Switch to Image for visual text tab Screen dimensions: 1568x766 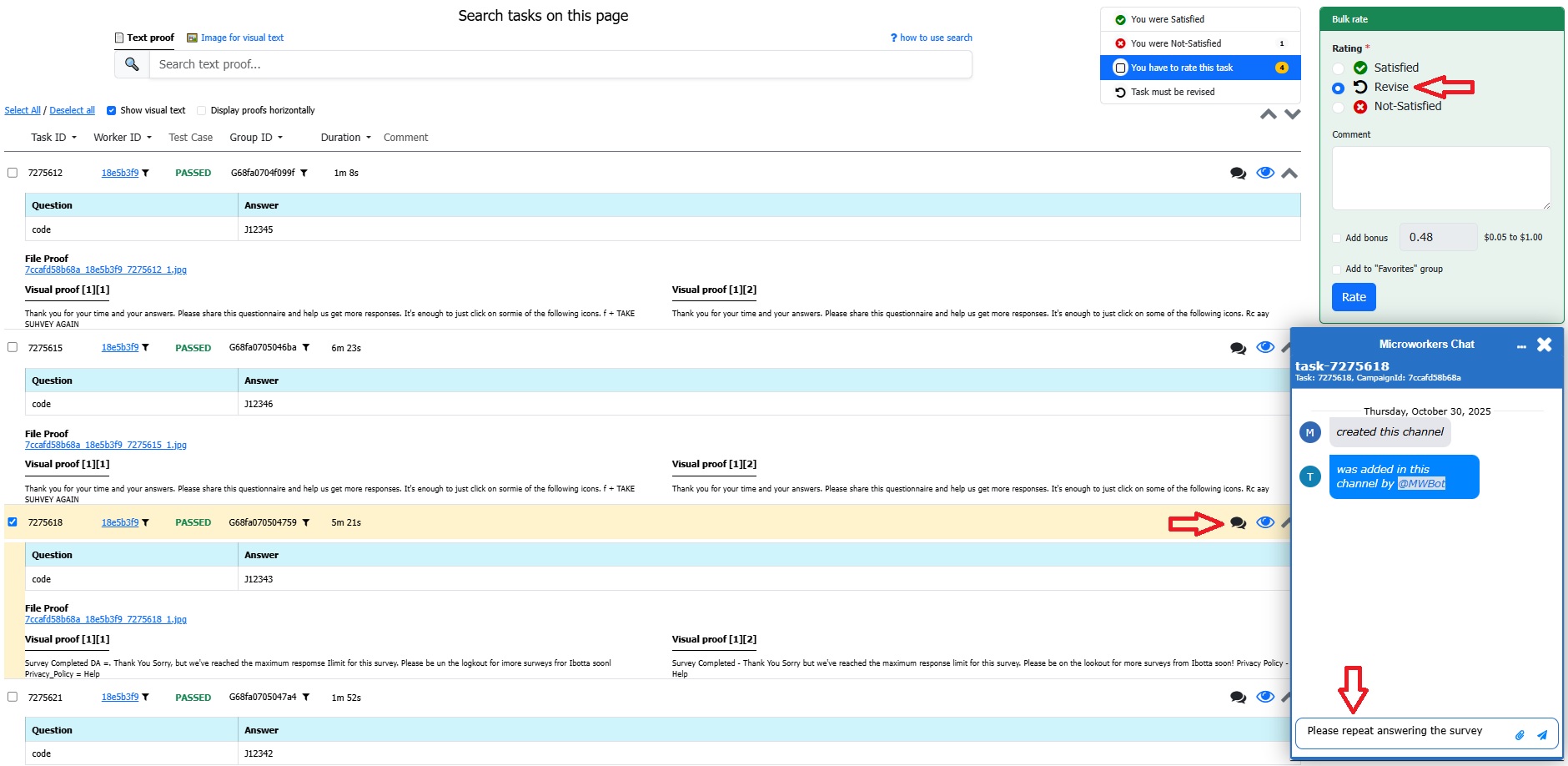coord(235,38)
